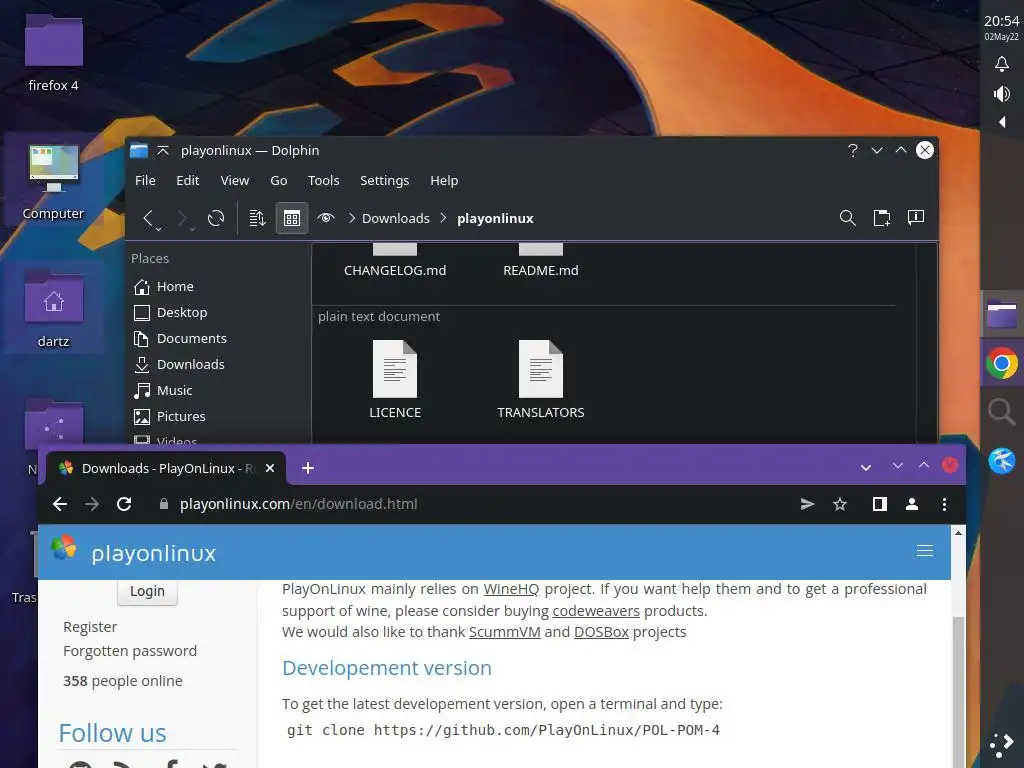Click the Login button
The image size is (1024, 768).
tap(147, 591)
